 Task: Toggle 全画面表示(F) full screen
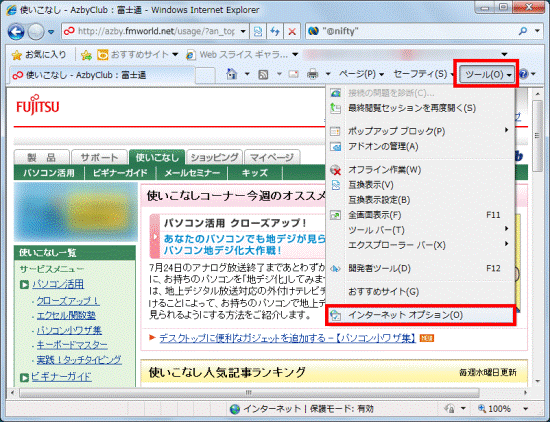(420, 215)
